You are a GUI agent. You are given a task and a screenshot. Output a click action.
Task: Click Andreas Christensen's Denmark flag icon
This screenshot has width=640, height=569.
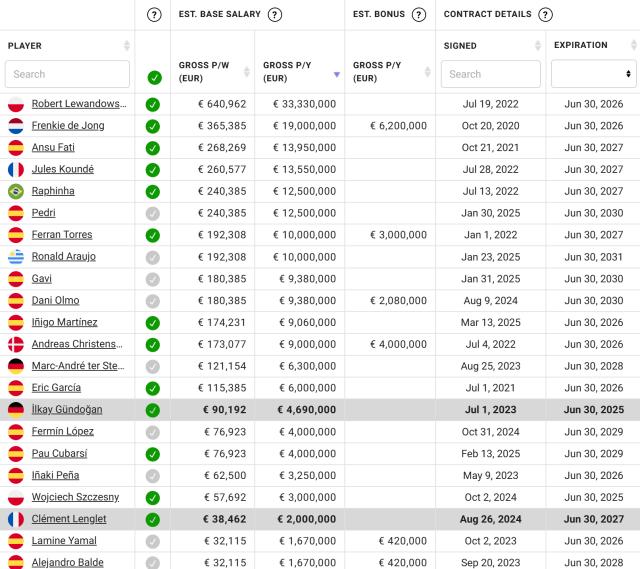point(16,344)
